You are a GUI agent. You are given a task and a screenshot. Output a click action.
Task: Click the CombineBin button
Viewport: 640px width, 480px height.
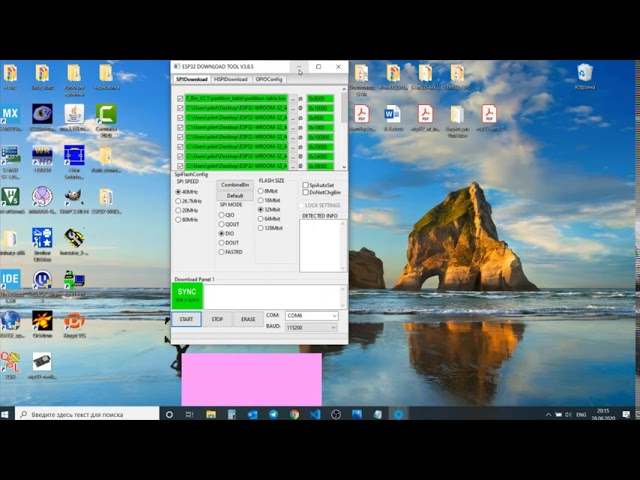235,185
